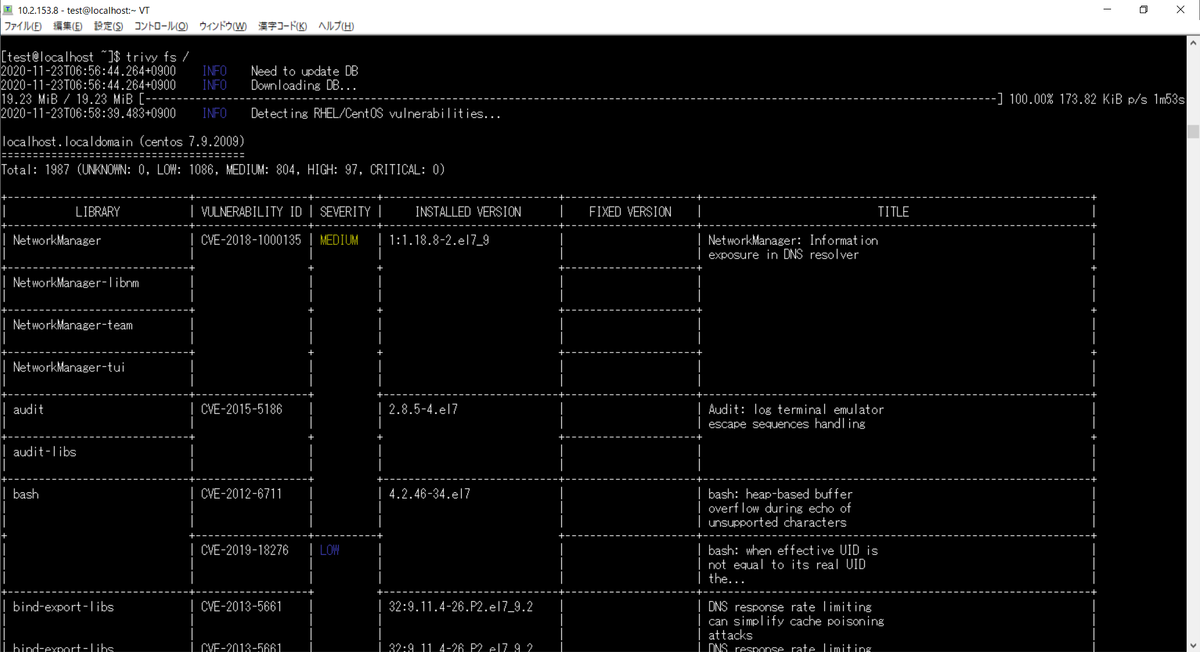Click the 'Total: 1987' summary line
Viewport: 1200px width, 652px height.
[223, 170]
